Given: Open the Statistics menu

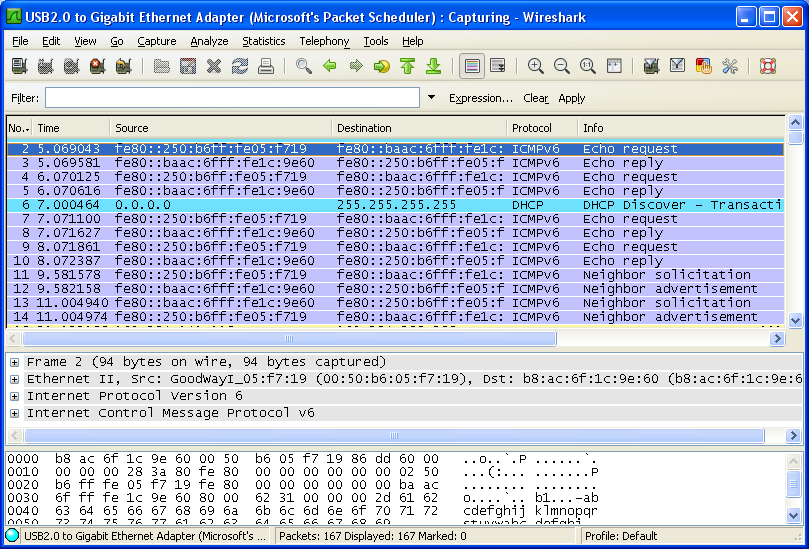Looking at the screenshot, I should [264, 41].
